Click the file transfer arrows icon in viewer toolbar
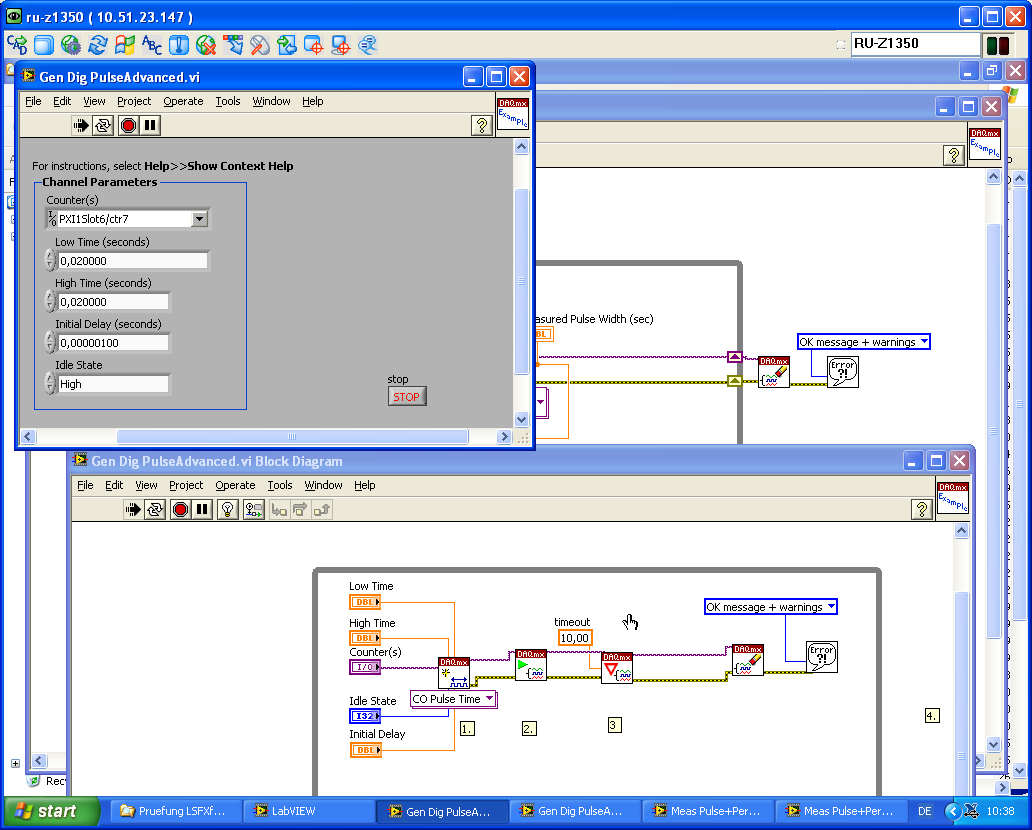 pyautogui.click(x=286, y=45)
